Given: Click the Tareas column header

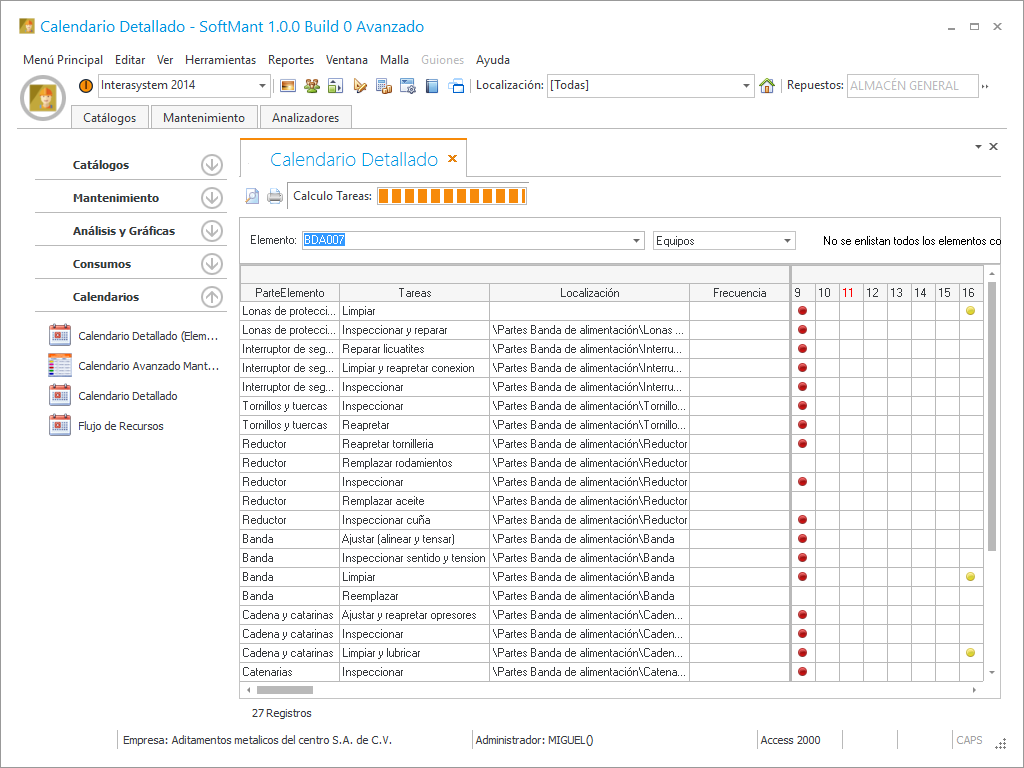Looking at the screenshot, I should pyautogui.click(x=414, y=293).
